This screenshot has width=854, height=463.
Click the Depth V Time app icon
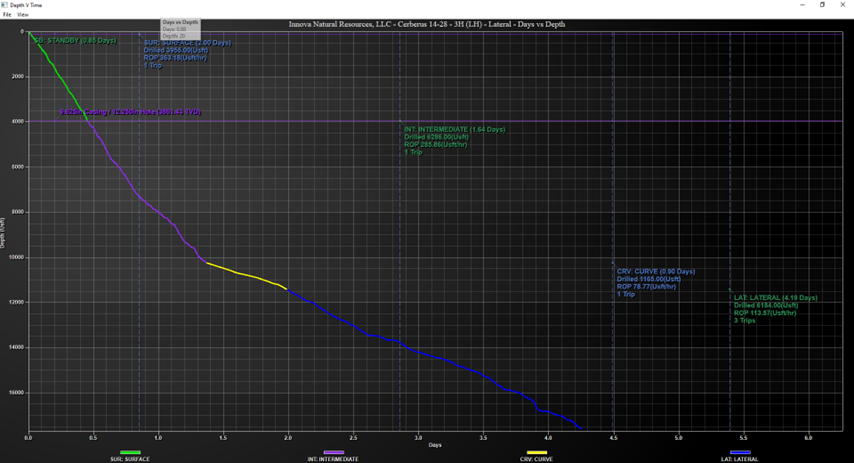coord(5,5)
